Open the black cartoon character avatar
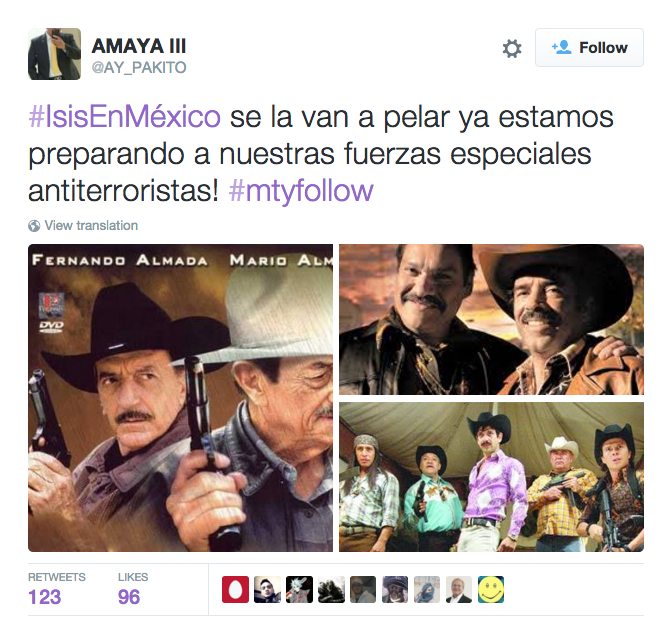The image size is (659, 619). pos(299,589)
